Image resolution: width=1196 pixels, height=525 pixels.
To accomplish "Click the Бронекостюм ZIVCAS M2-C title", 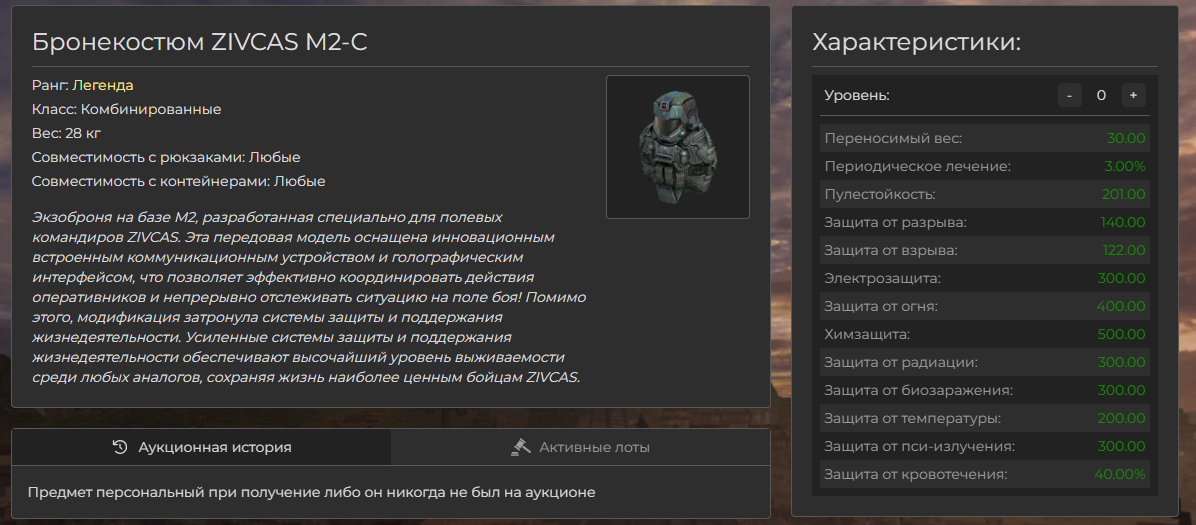I will tap(200, 42).
